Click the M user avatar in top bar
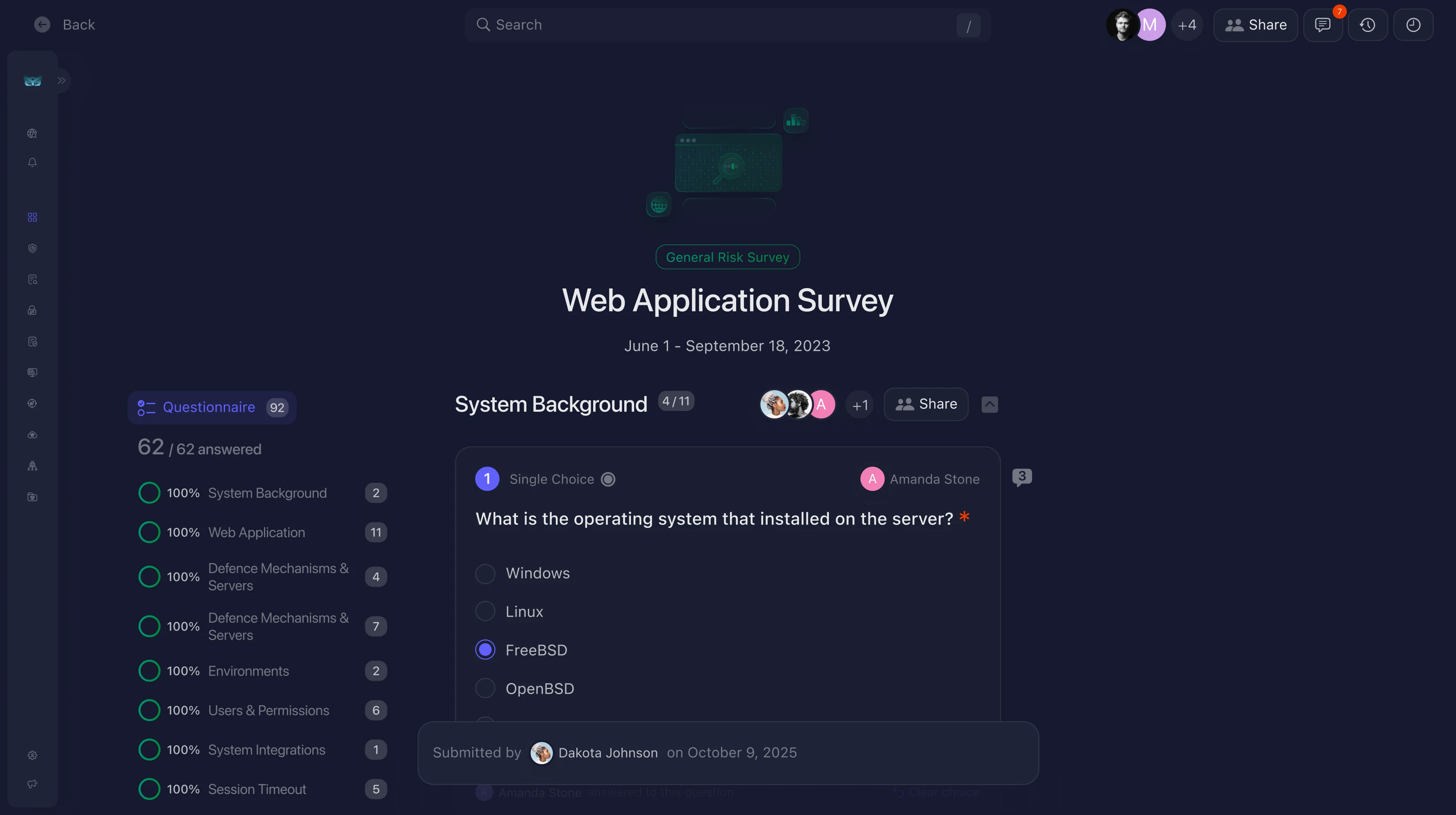Viewport: 1456px width, 815px height. tap(1151, 25)
